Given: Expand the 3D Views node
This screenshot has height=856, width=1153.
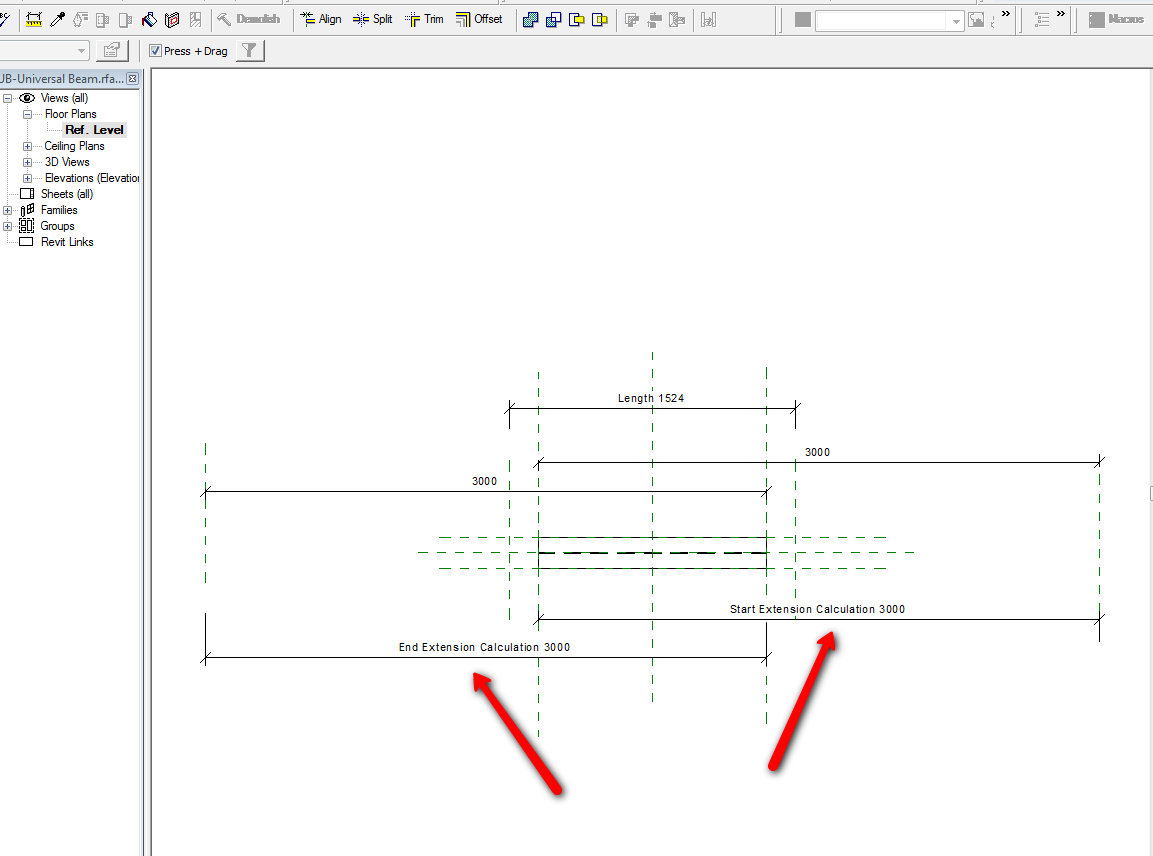Looking at the screenshot, I should 27,163.
